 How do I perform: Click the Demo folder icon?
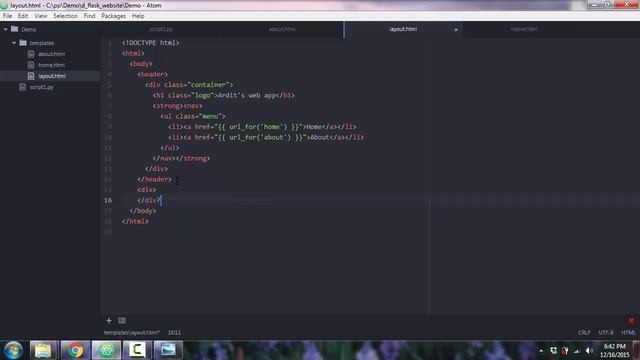pos(15,29)
